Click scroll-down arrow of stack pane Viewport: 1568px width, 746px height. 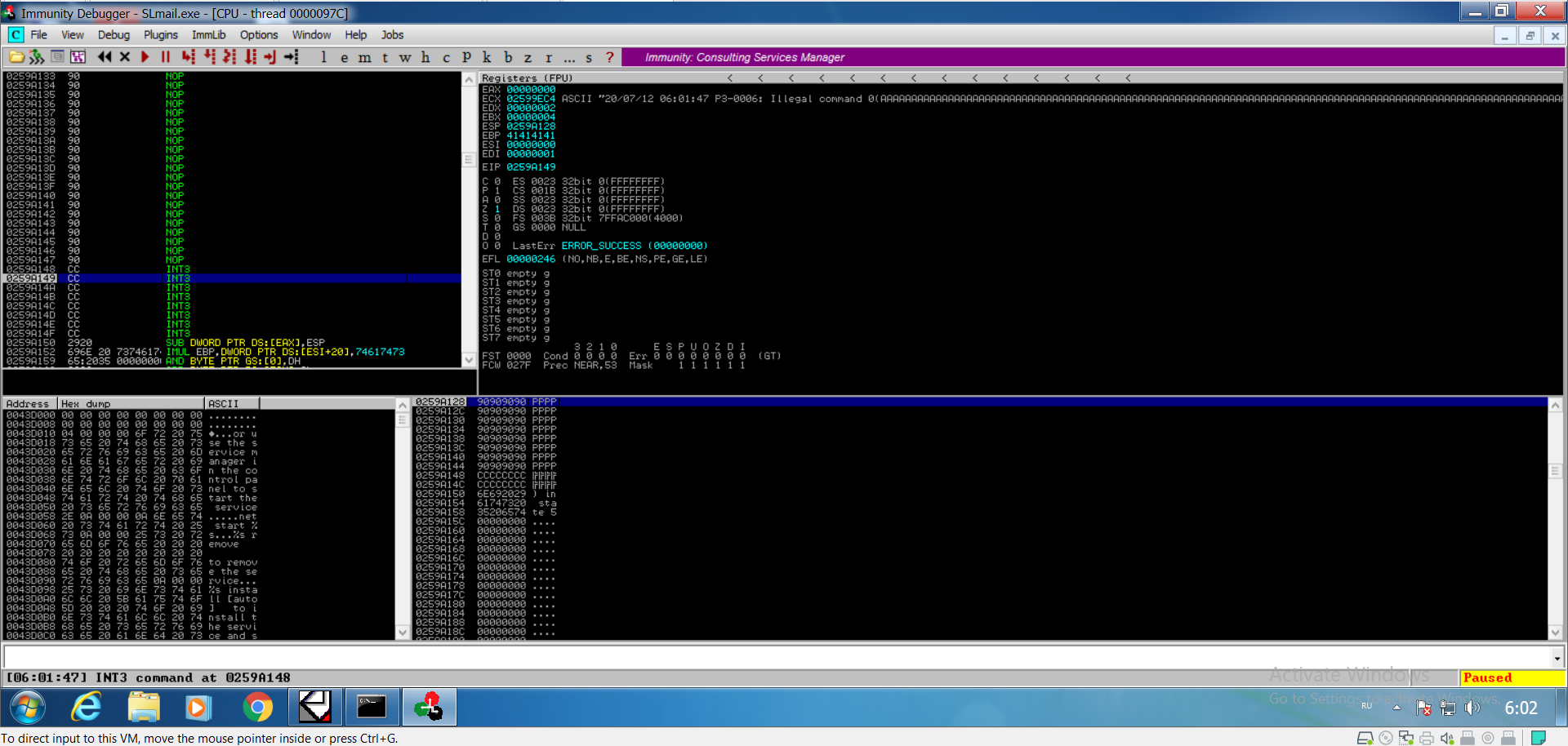click(1555, 633)
